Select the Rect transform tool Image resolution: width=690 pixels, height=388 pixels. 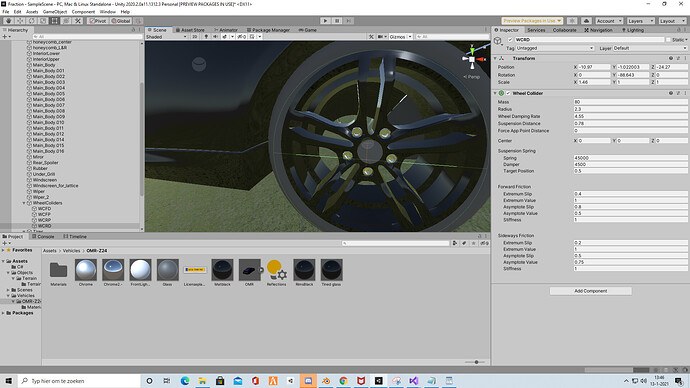pos(55,21)
